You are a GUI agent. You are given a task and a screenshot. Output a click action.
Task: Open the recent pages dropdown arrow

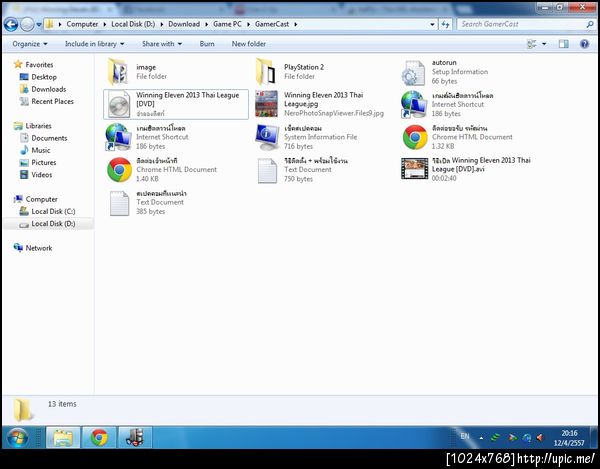pos(39,24)
